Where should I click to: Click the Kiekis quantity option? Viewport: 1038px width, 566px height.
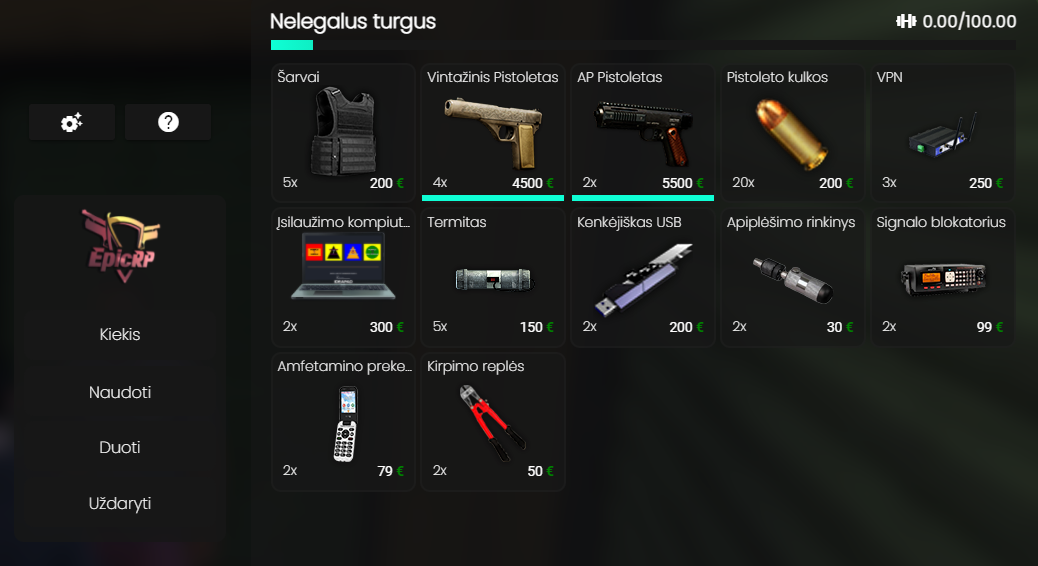120,334
